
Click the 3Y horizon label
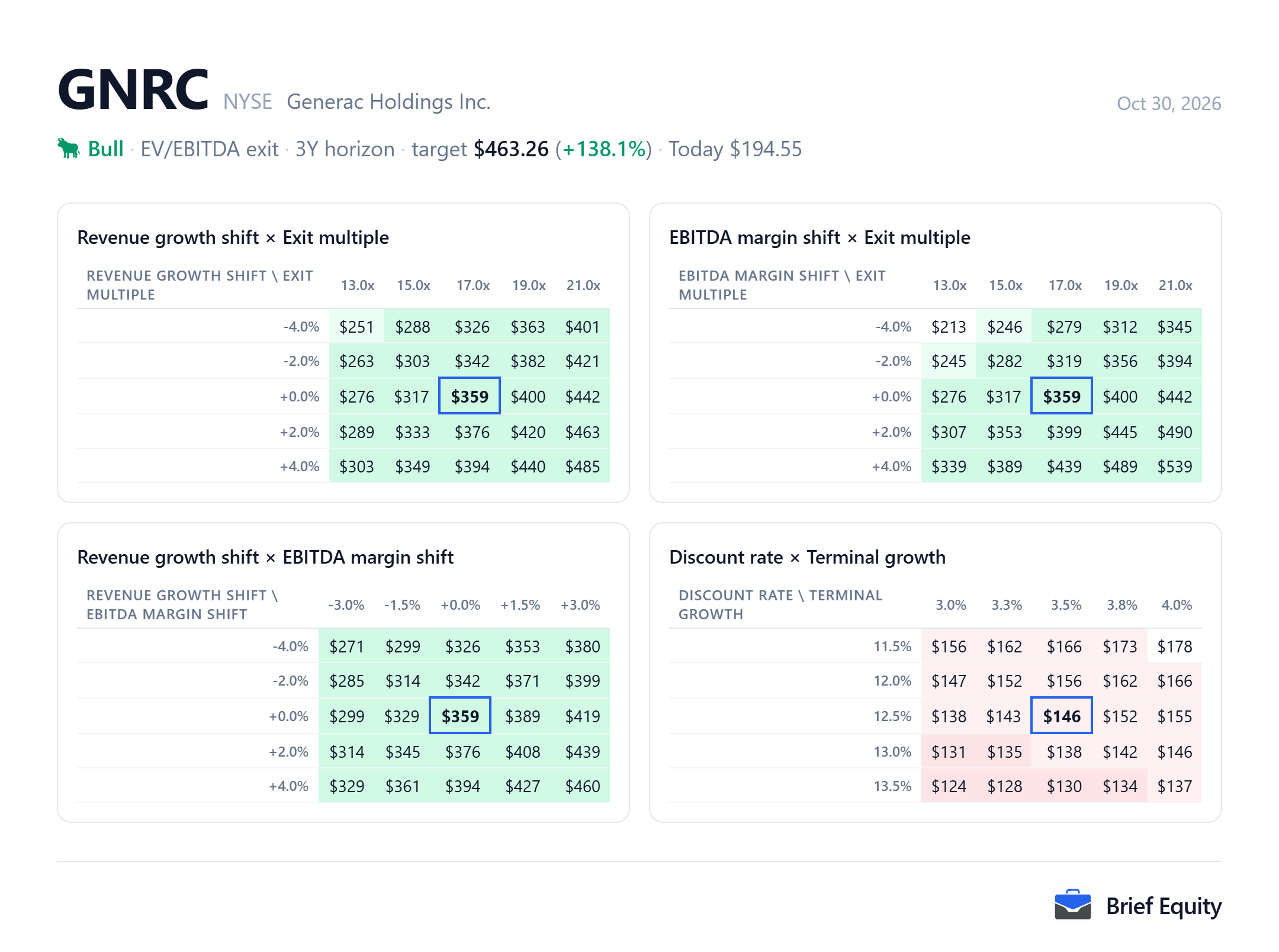coord(345,149)
